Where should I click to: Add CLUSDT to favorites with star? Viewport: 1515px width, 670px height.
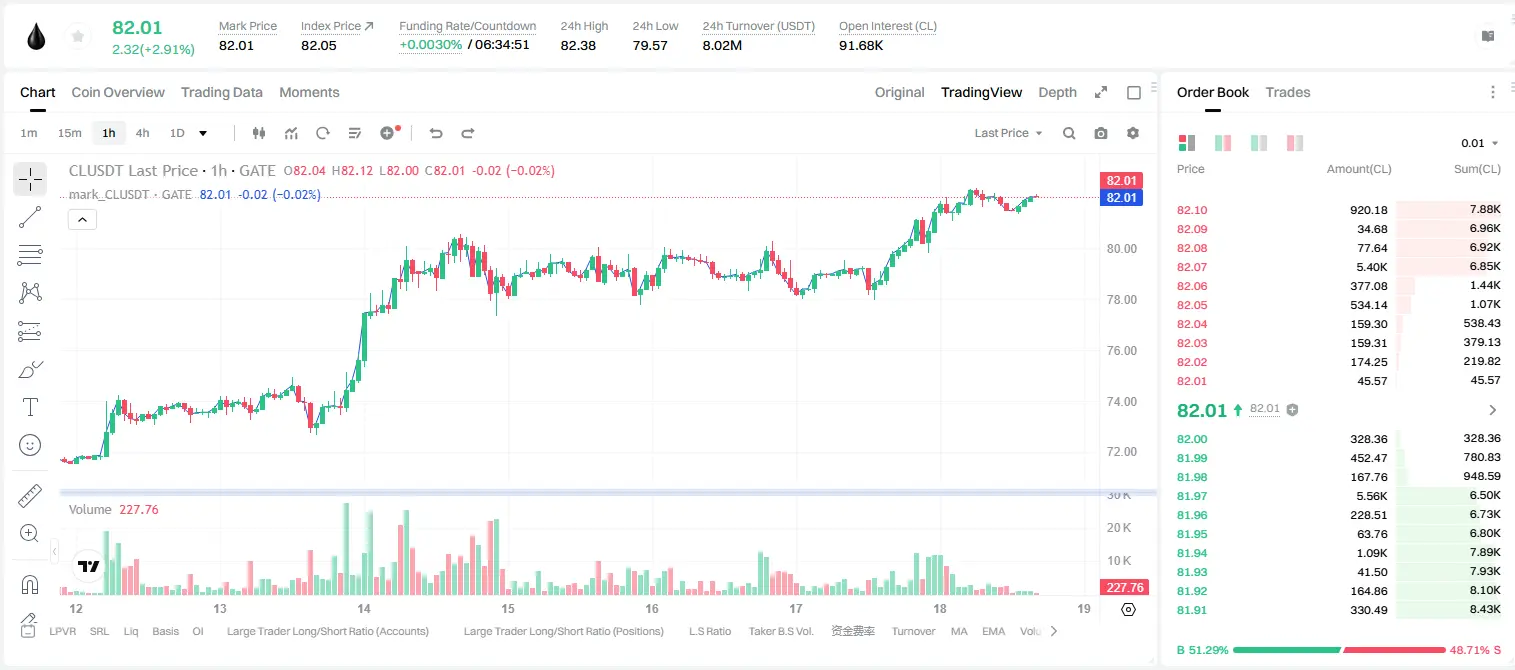pos(77,37)
